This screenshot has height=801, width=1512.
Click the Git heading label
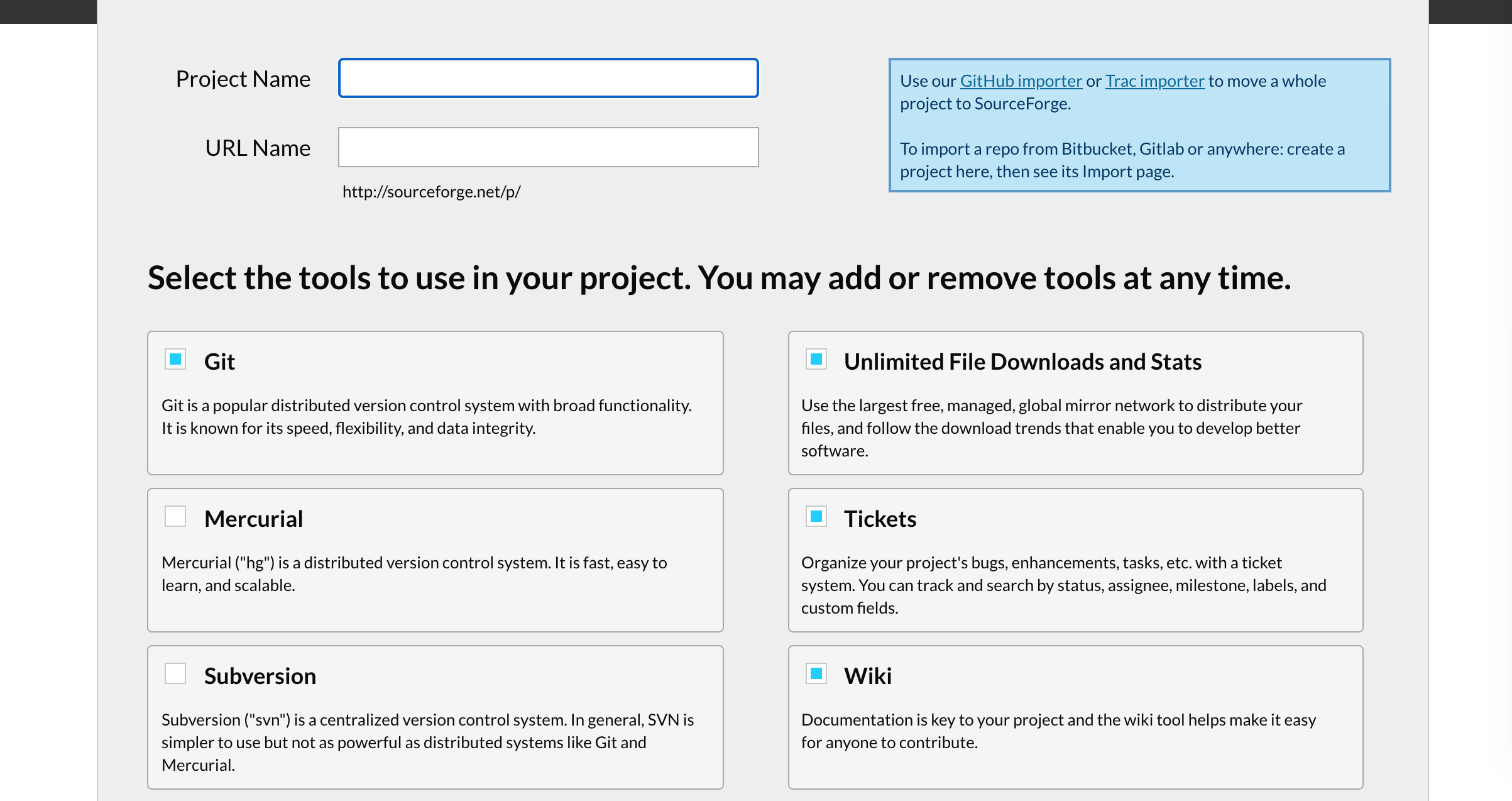[219, 362]
